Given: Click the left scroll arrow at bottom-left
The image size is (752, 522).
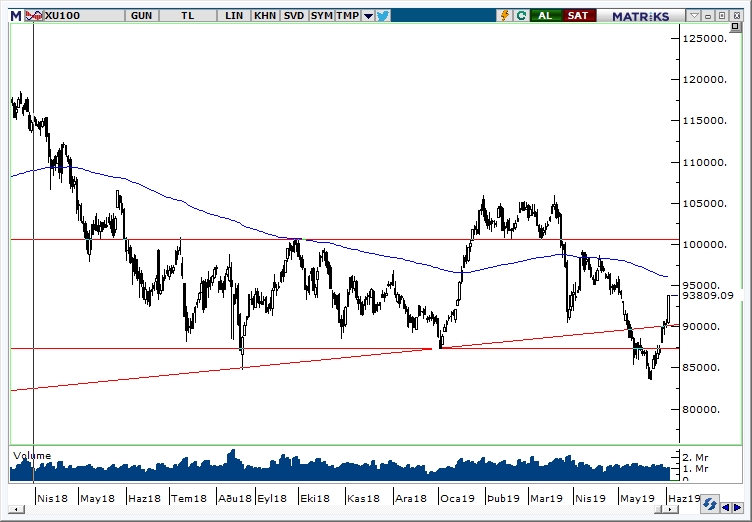Looking at the screenshot, I should 16,509.
